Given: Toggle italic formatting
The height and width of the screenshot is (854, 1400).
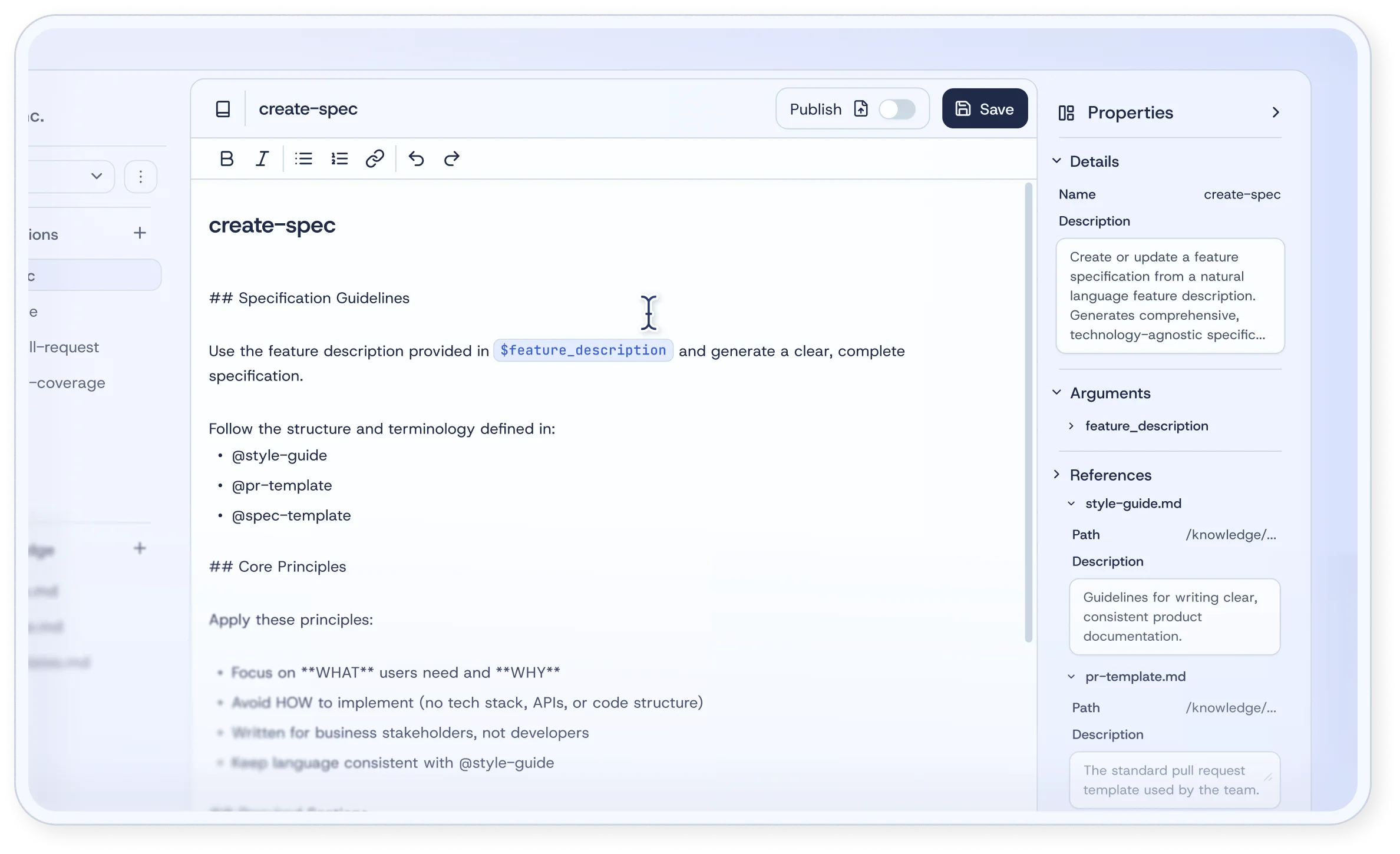Looking at the screenshot, I should pyautogui.click(x=262, y=158).
